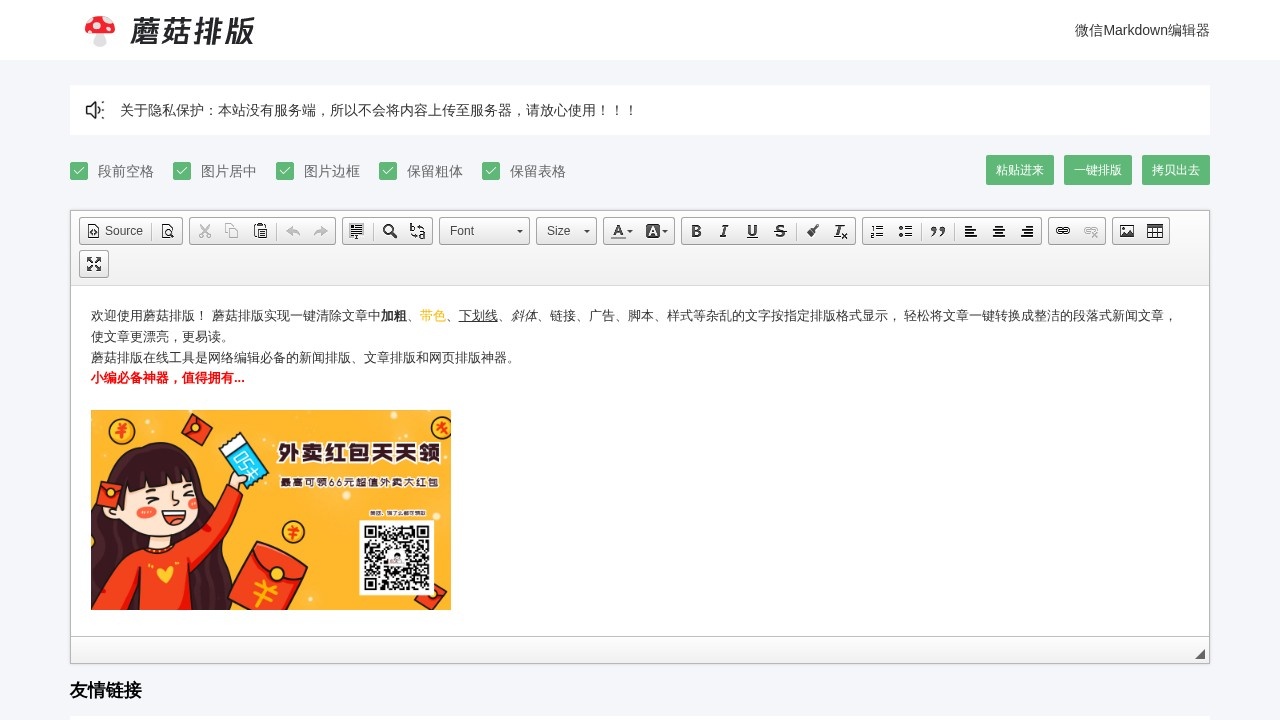Open the document Preview icon
The image size is (1280, 720).
pos(167,231)
